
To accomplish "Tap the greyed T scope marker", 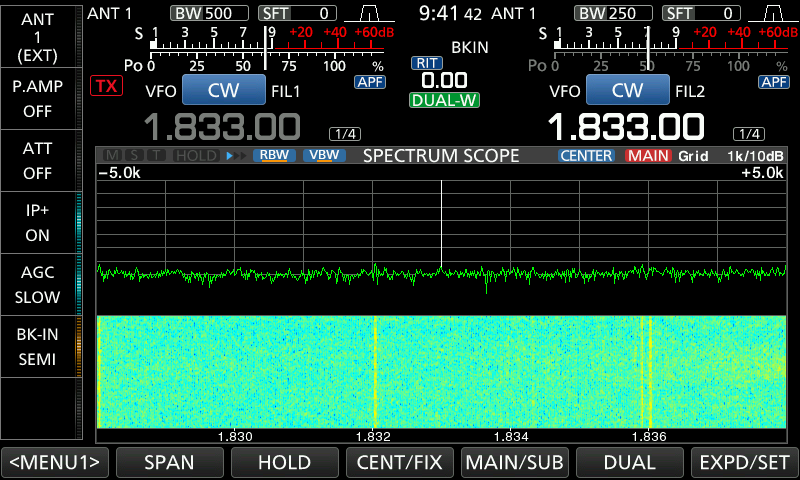I will click(156, 156).
